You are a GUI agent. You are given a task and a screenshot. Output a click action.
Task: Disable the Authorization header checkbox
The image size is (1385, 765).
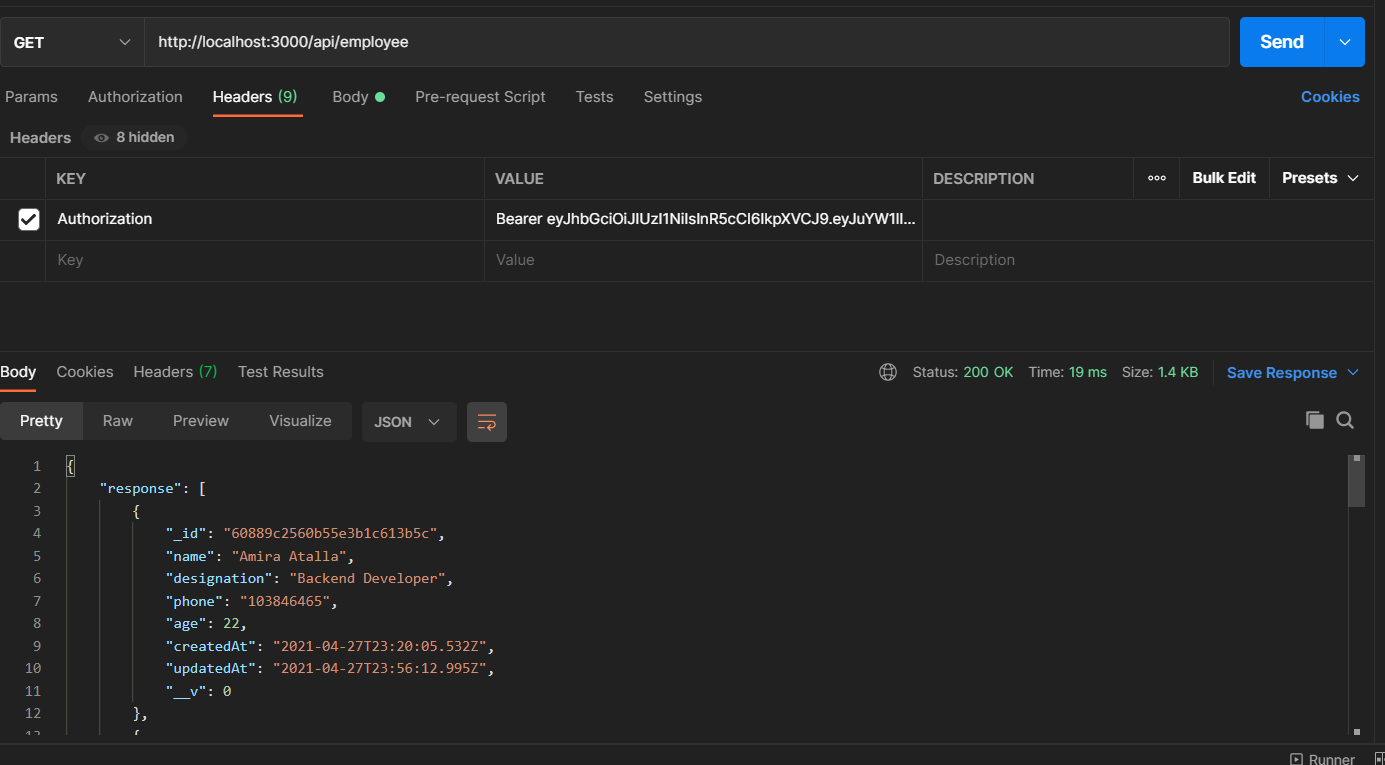pyautogui.click(x=26, y=218)
